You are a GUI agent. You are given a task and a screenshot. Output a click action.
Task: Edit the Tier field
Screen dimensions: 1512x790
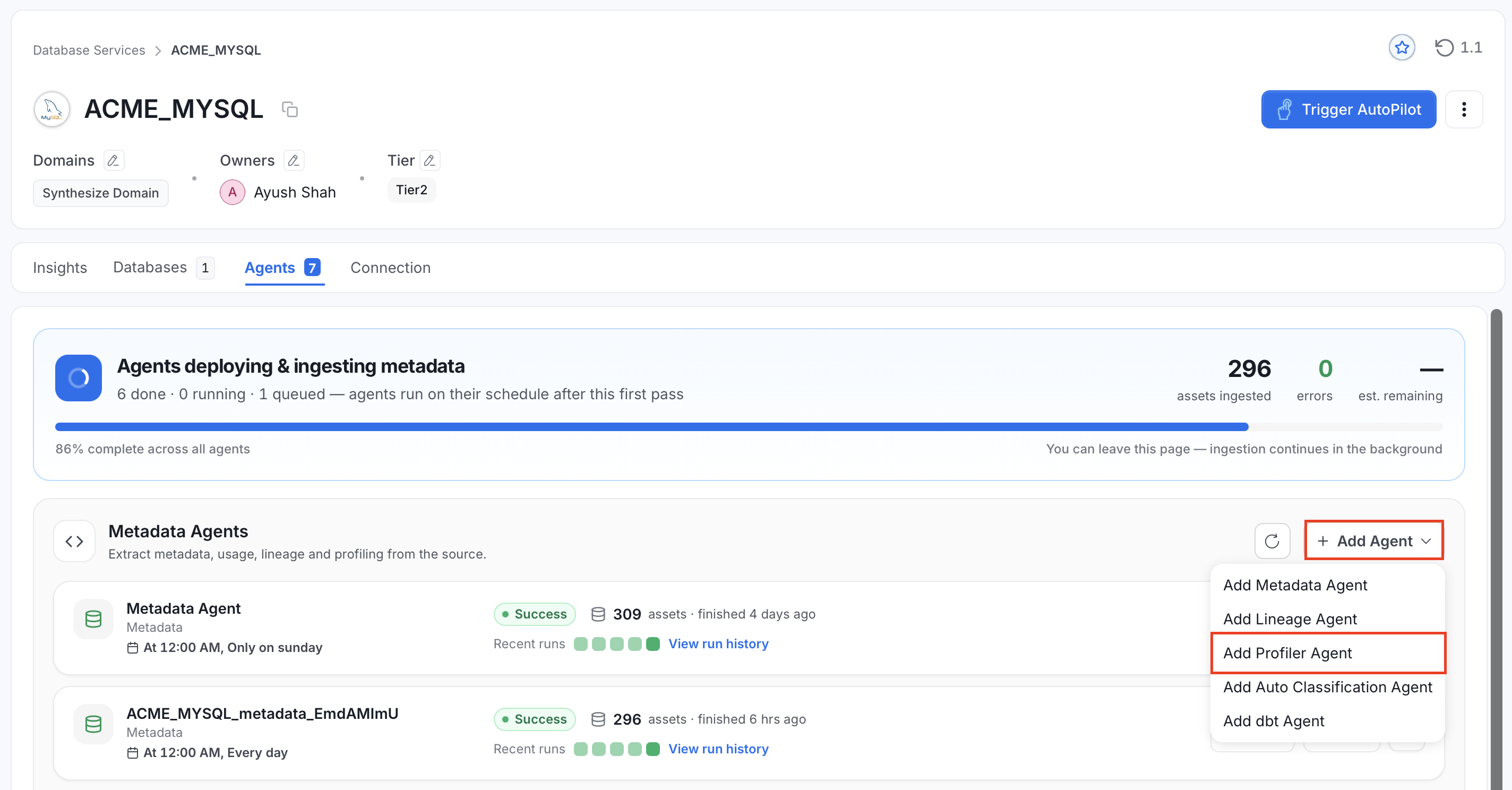tap(429, 160)
